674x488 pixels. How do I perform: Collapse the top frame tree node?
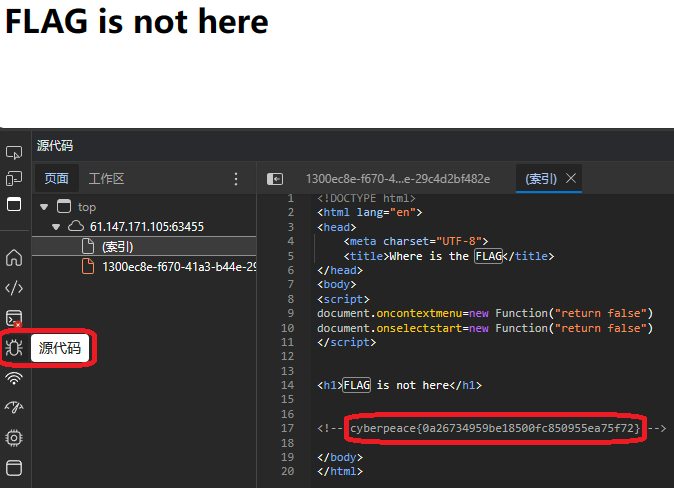(x=44, y=207)
